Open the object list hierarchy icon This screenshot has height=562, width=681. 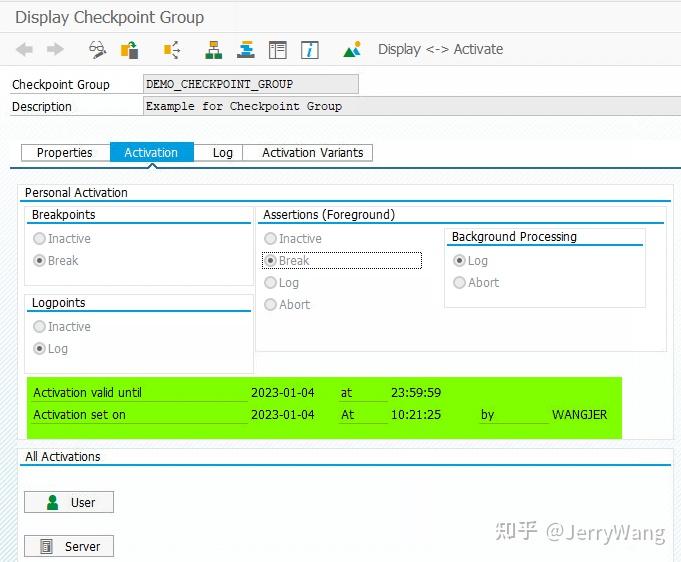213,50
